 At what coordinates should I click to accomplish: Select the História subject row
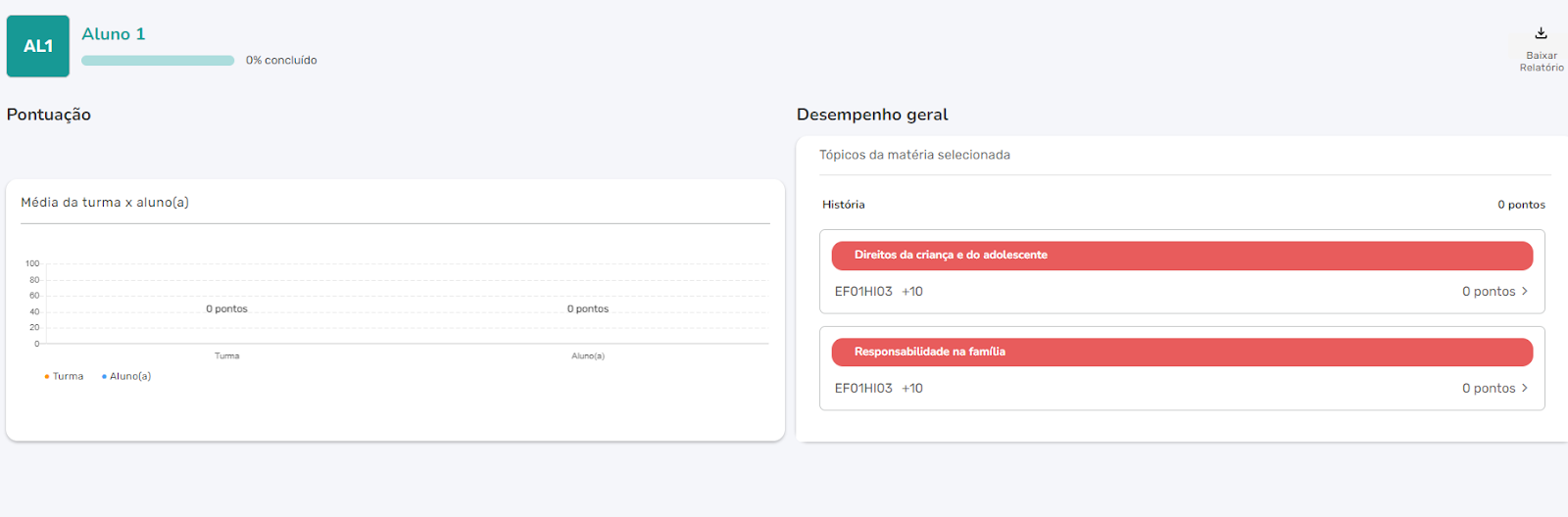(844, 205)
